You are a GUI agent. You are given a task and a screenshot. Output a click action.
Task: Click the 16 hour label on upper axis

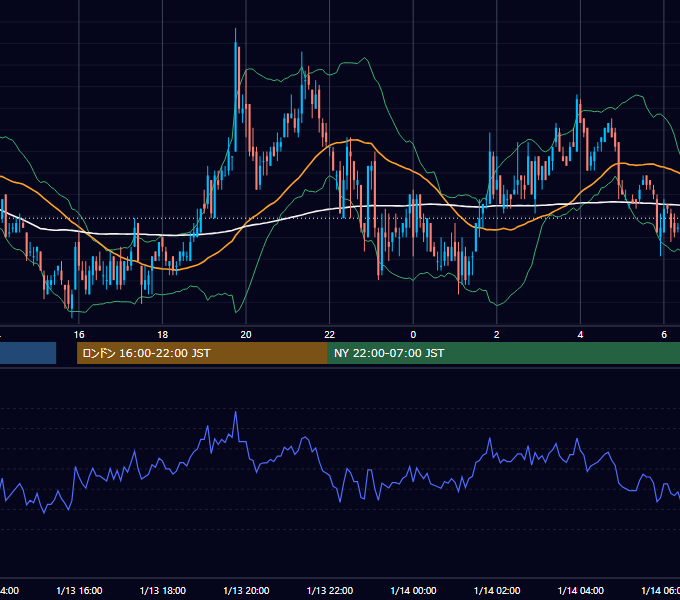(x=79, y=335)
